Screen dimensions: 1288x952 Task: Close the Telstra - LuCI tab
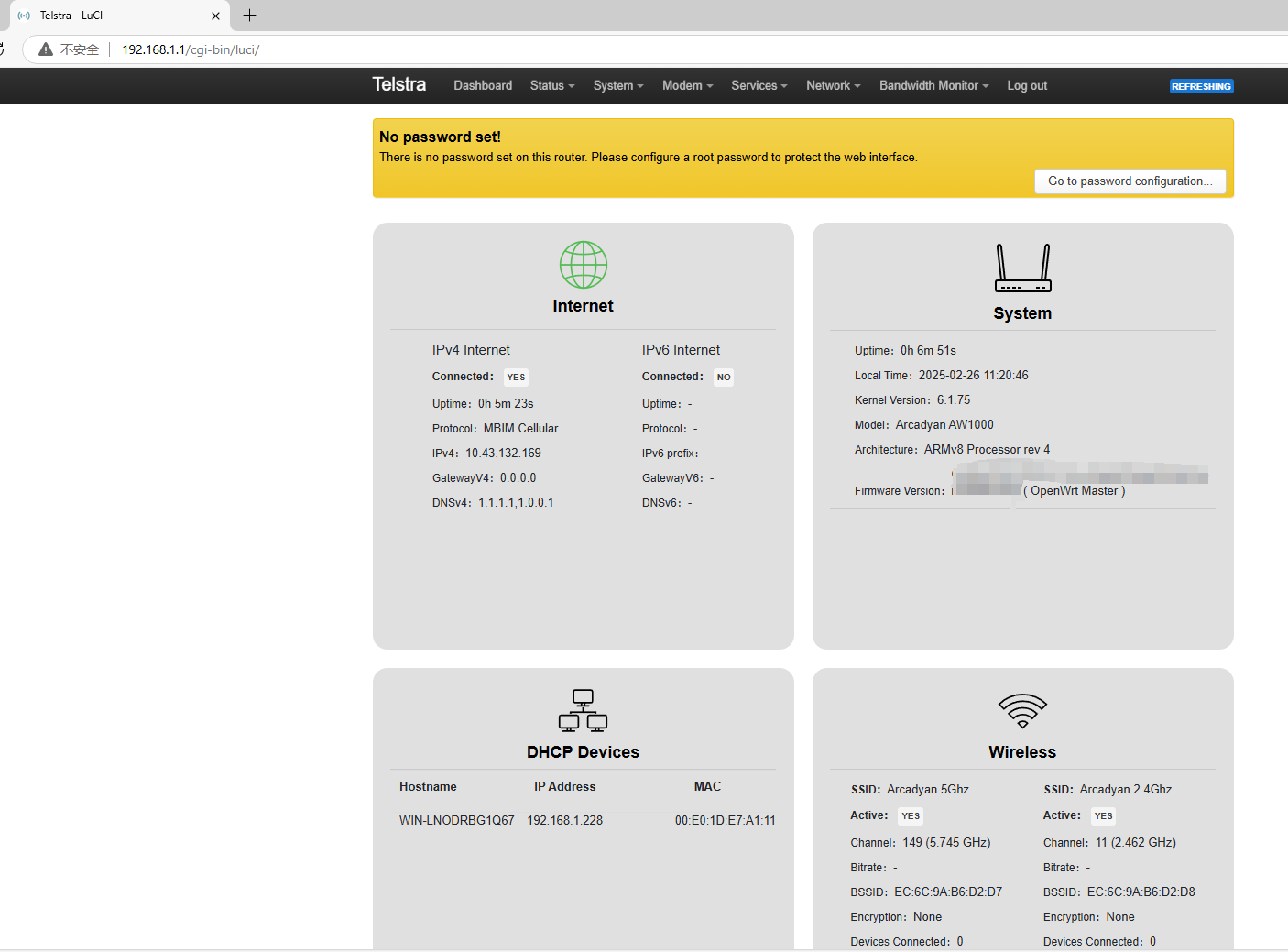pyautogui.click(x=215, y=16)
